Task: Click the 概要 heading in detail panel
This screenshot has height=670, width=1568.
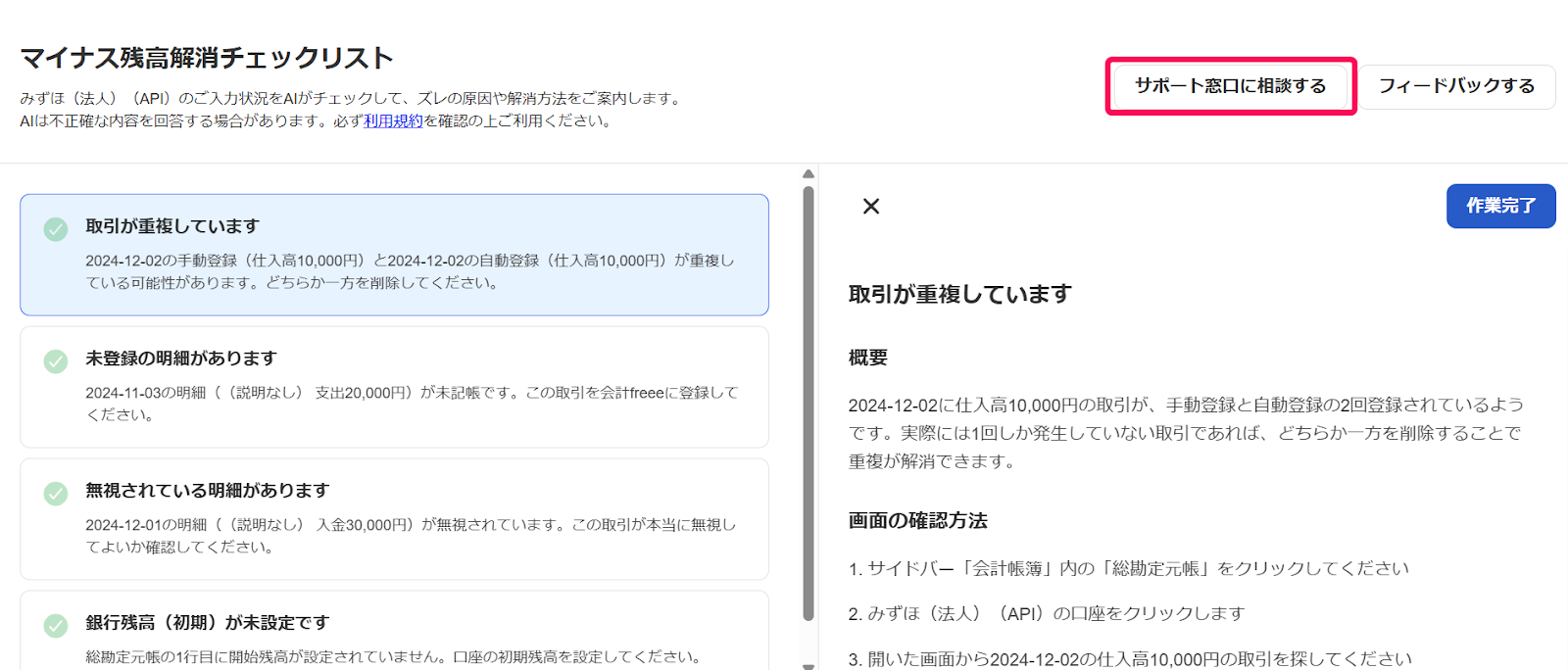Action: [868, 358]
